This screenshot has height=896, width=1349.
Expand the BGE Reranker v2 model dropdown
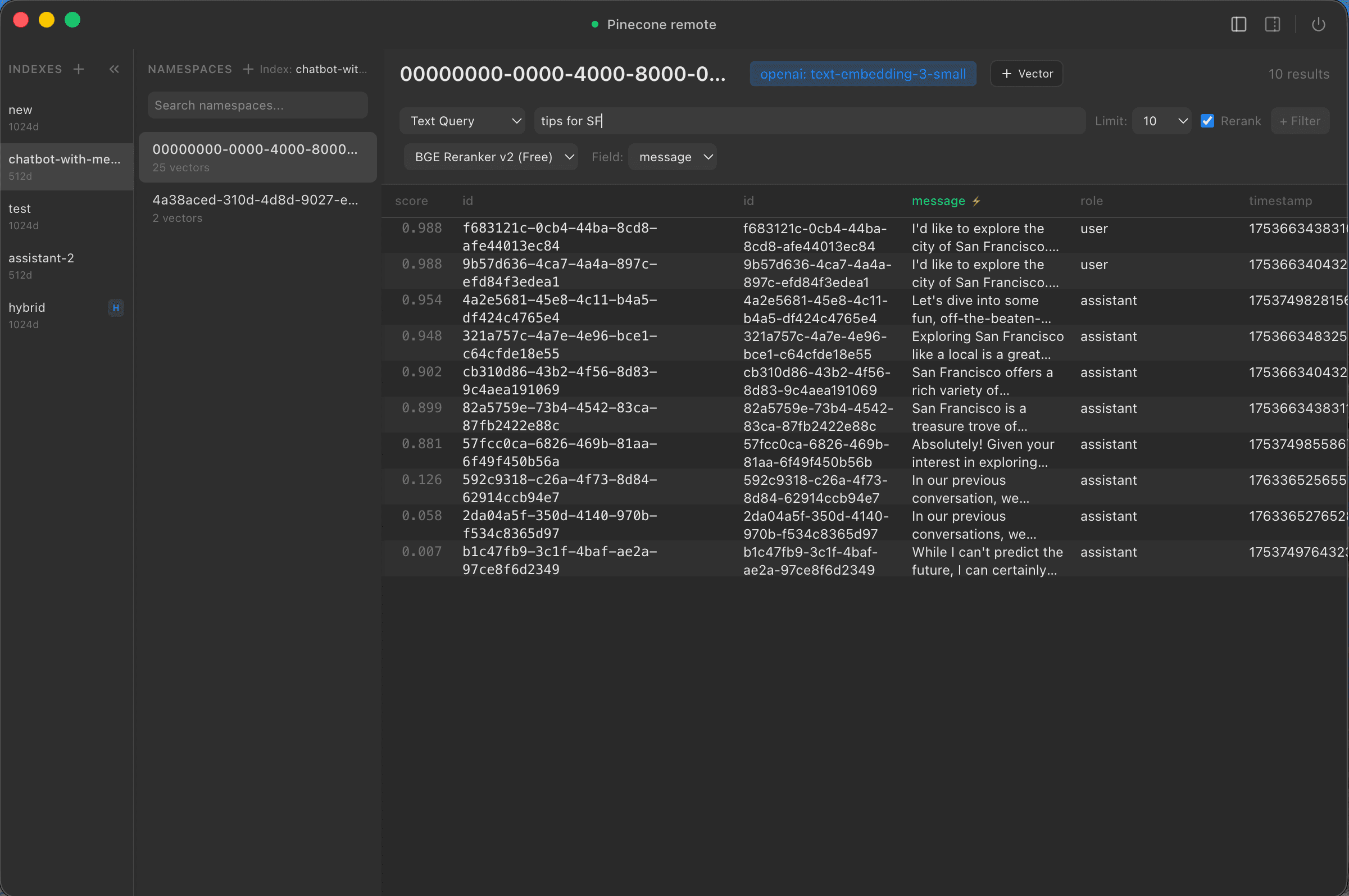491,157
